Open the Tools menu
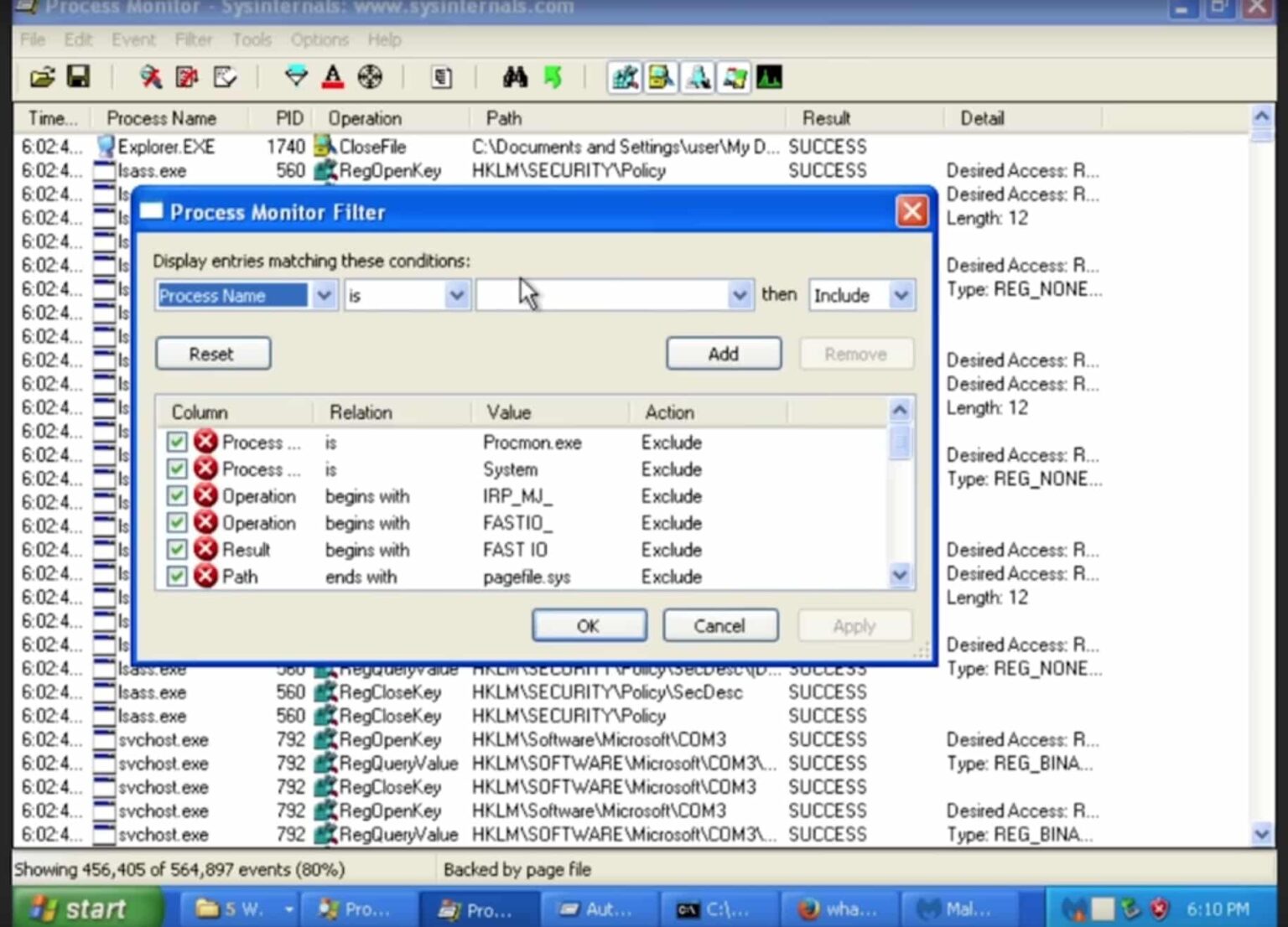 [x=252, y=39]
